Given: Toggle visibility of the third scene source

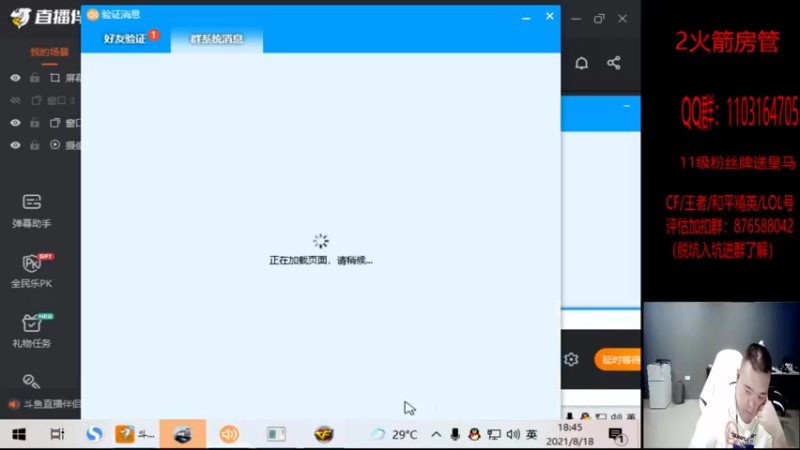Looking at the screenshot, I should click(15, 123).
